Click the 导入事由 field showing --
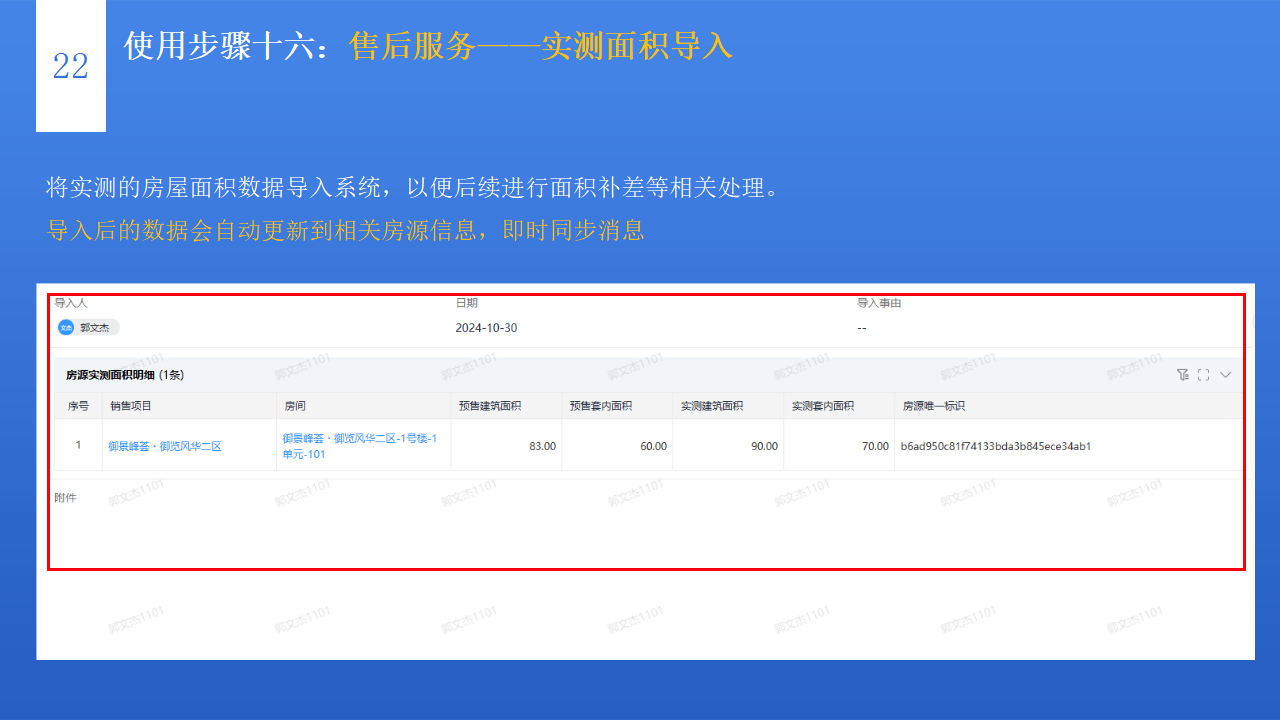The height and width of the screenshot is (720, 1280). click(x=860, y=327)
